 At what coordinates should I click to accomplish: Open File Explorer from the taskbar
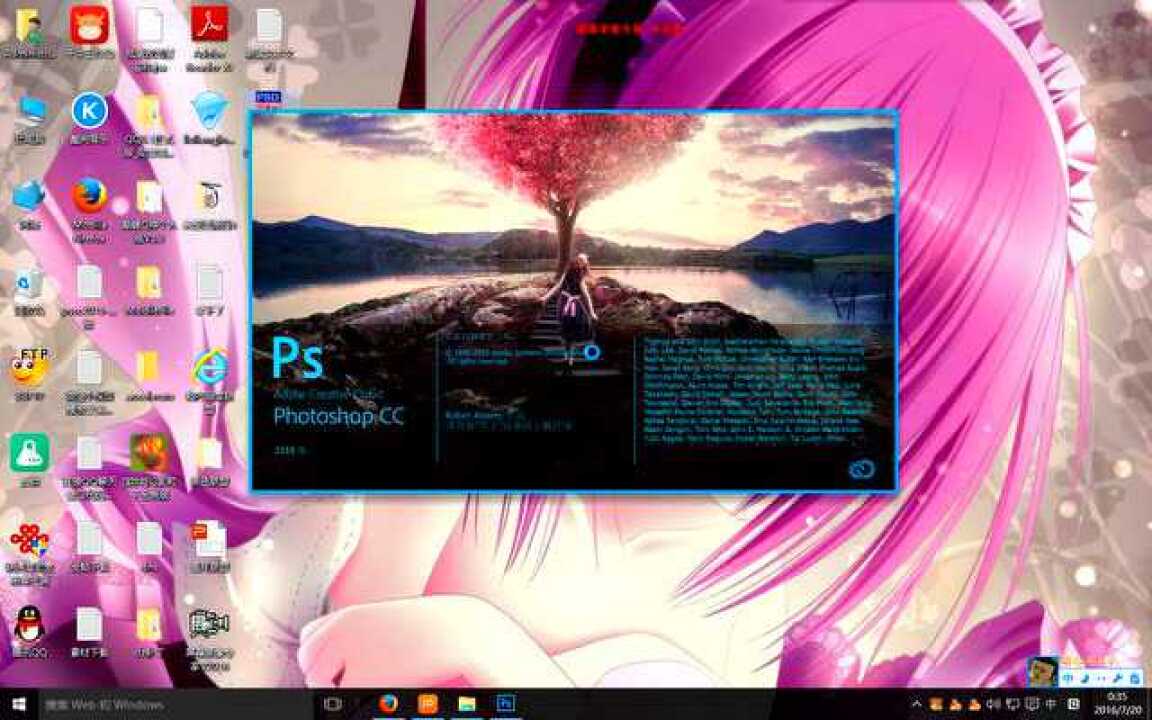tap(467, 704)
